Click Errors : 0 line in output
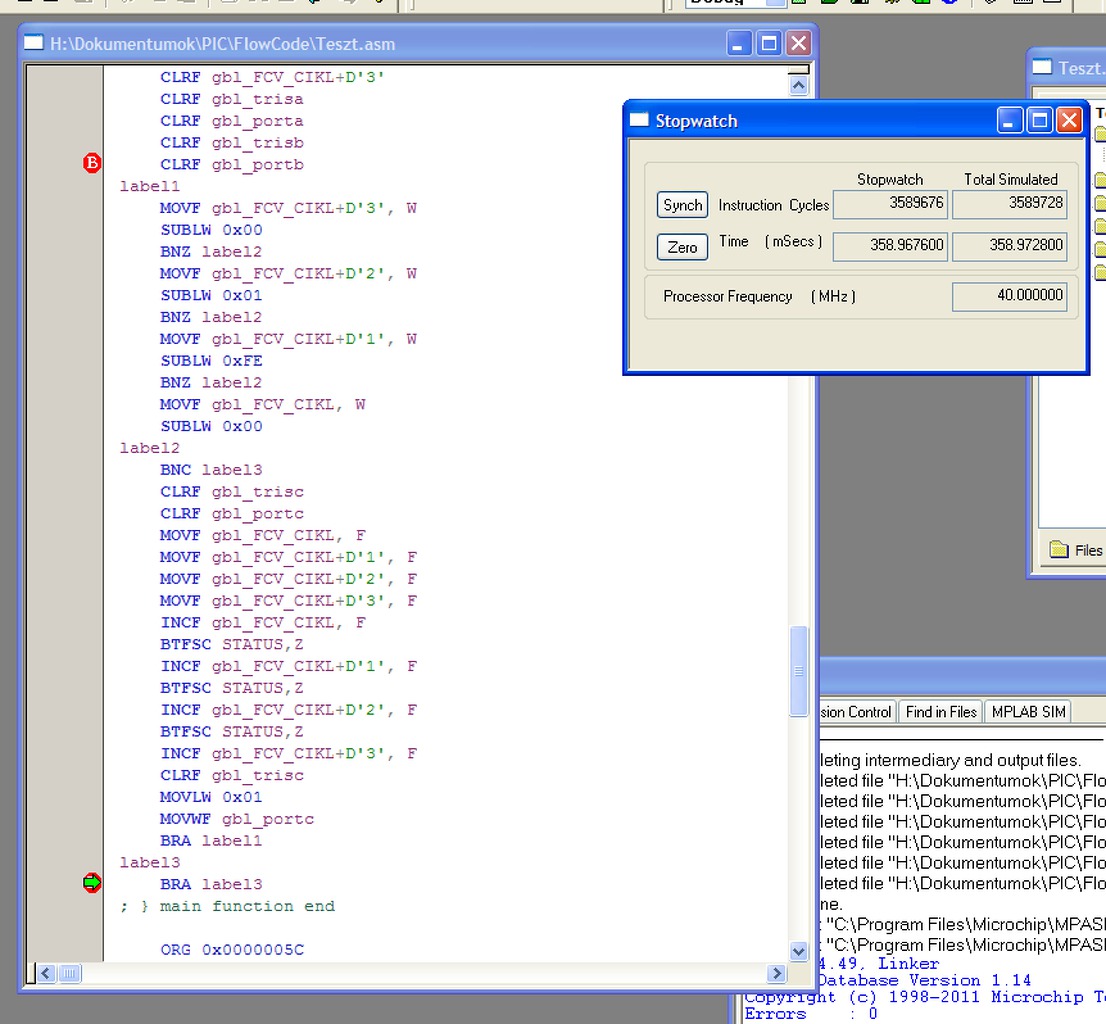1106x1024 pixels. click(811, 1014)
